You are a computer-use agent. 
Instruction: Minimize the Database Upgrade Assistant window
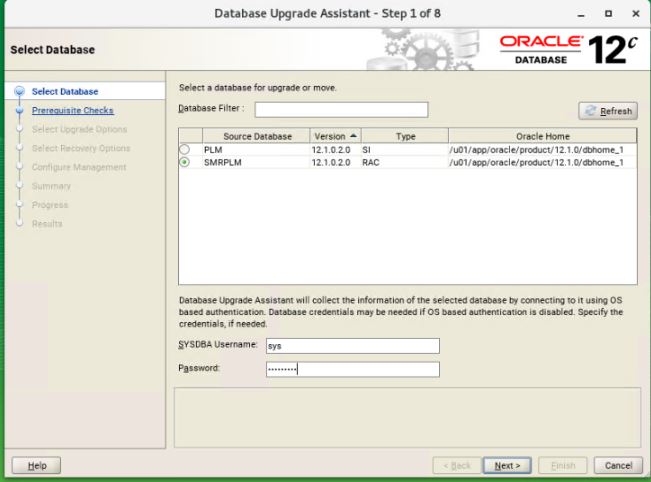coord(581,14)
